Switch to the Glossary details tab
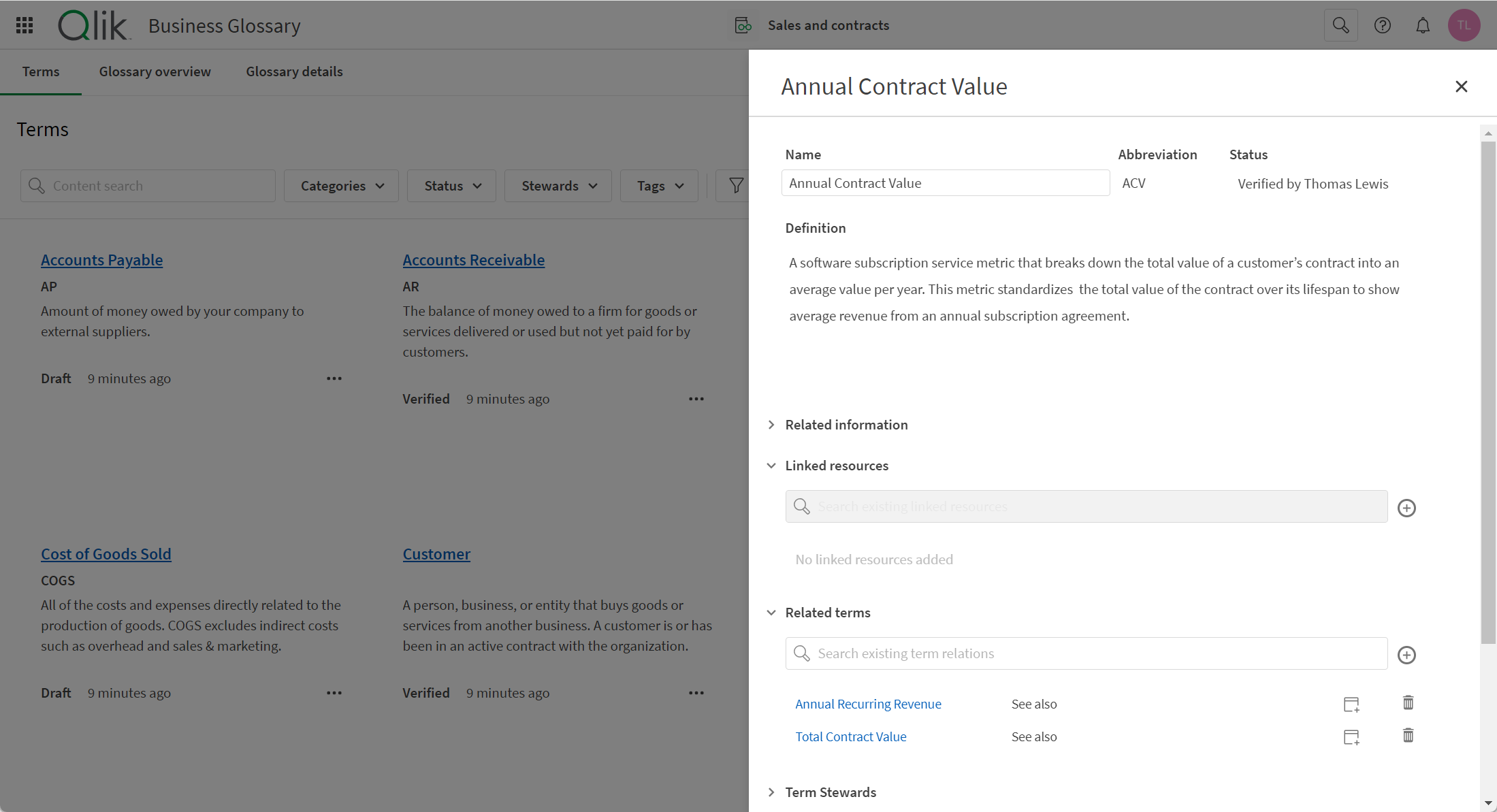Image resolution: width=1497 pixels, height=812 pixels. [294, 71]
